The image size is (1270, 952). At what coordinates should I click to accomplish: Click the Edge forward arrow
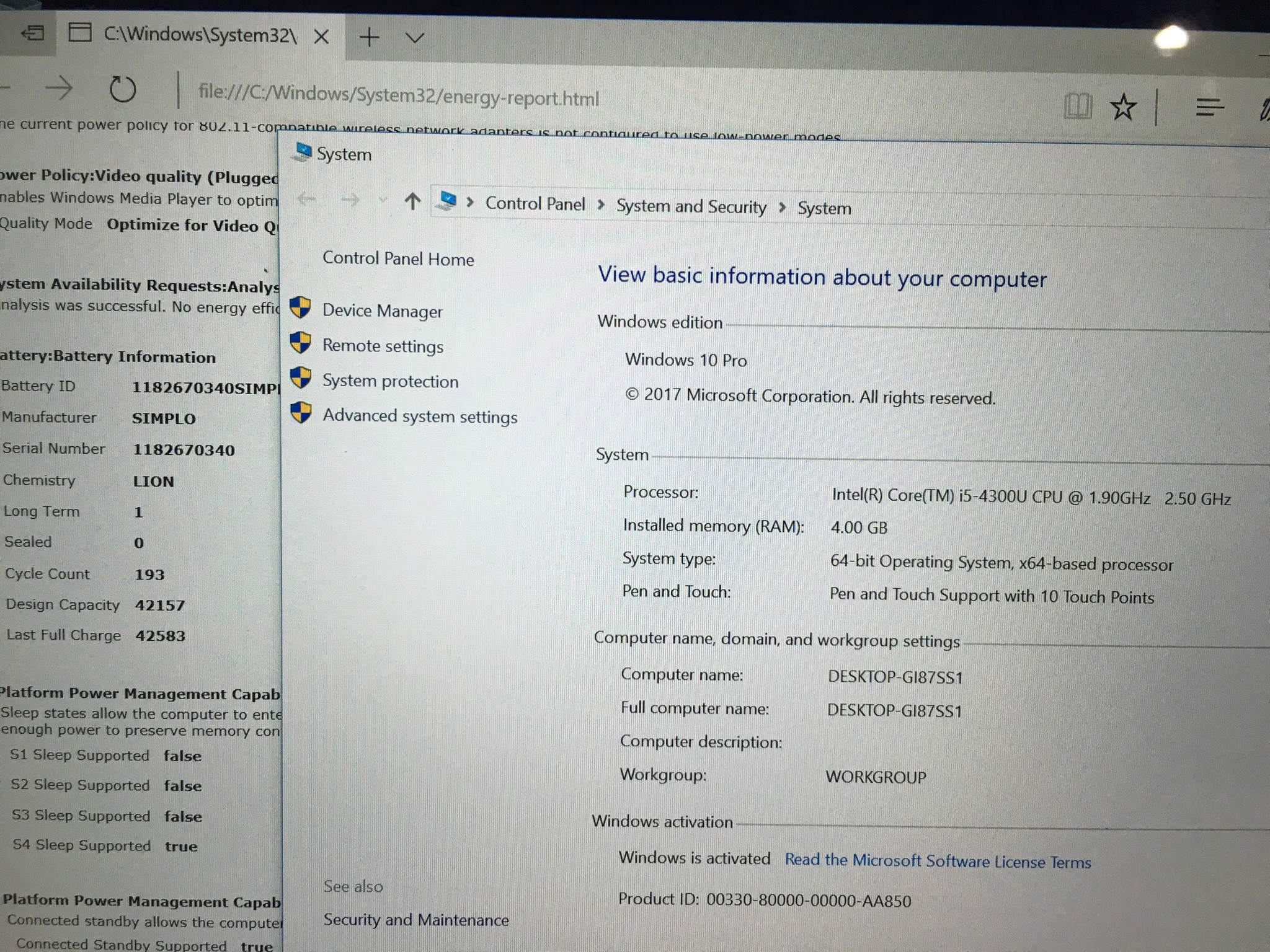tap(60, 88)
